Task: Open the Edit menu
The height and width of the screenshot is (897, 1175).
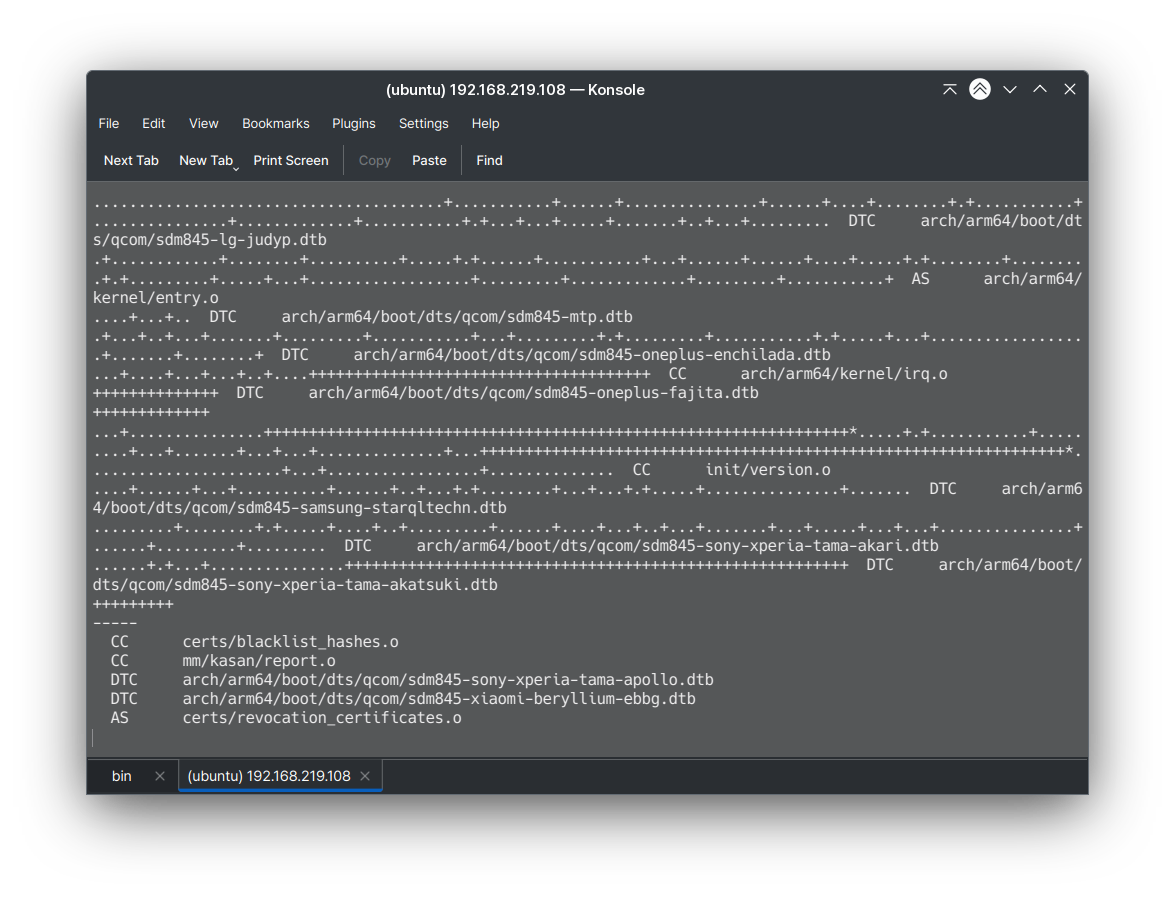Action: (154, 124)
